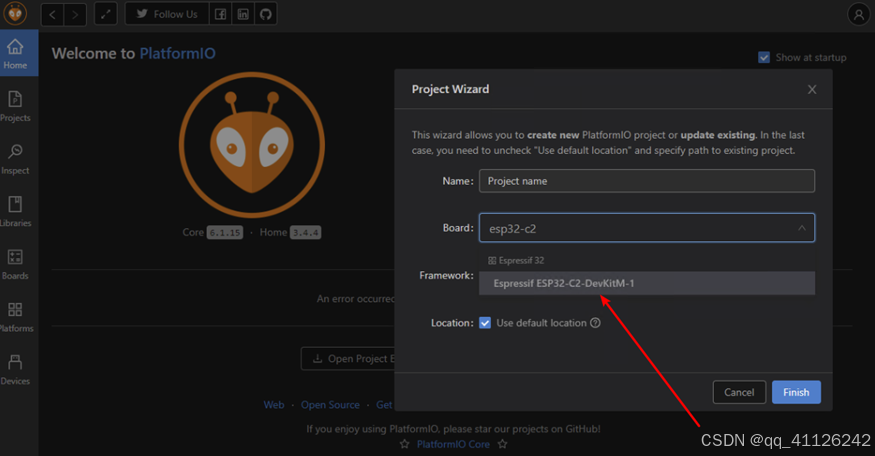Open the Home sidebar tab
875x456 pixels.
coord(18,54)
